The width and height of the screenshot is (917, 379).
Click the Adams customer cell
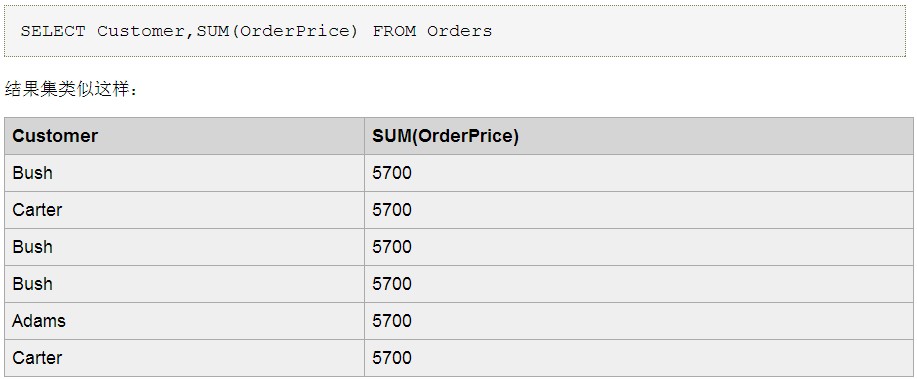coord(184,321)
